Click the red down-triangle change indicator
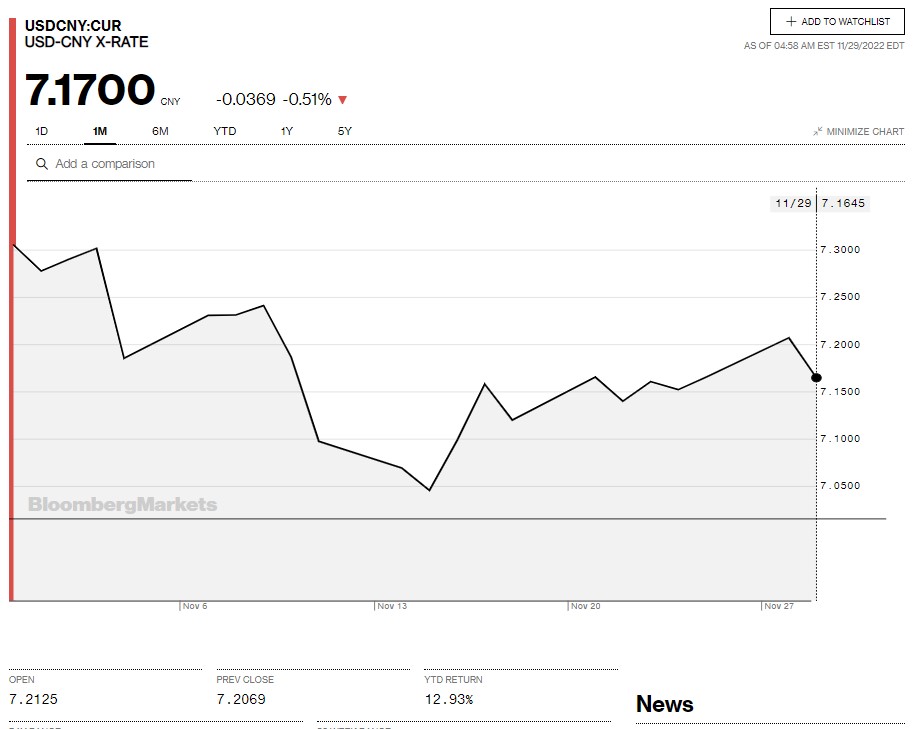 point(343,100)
